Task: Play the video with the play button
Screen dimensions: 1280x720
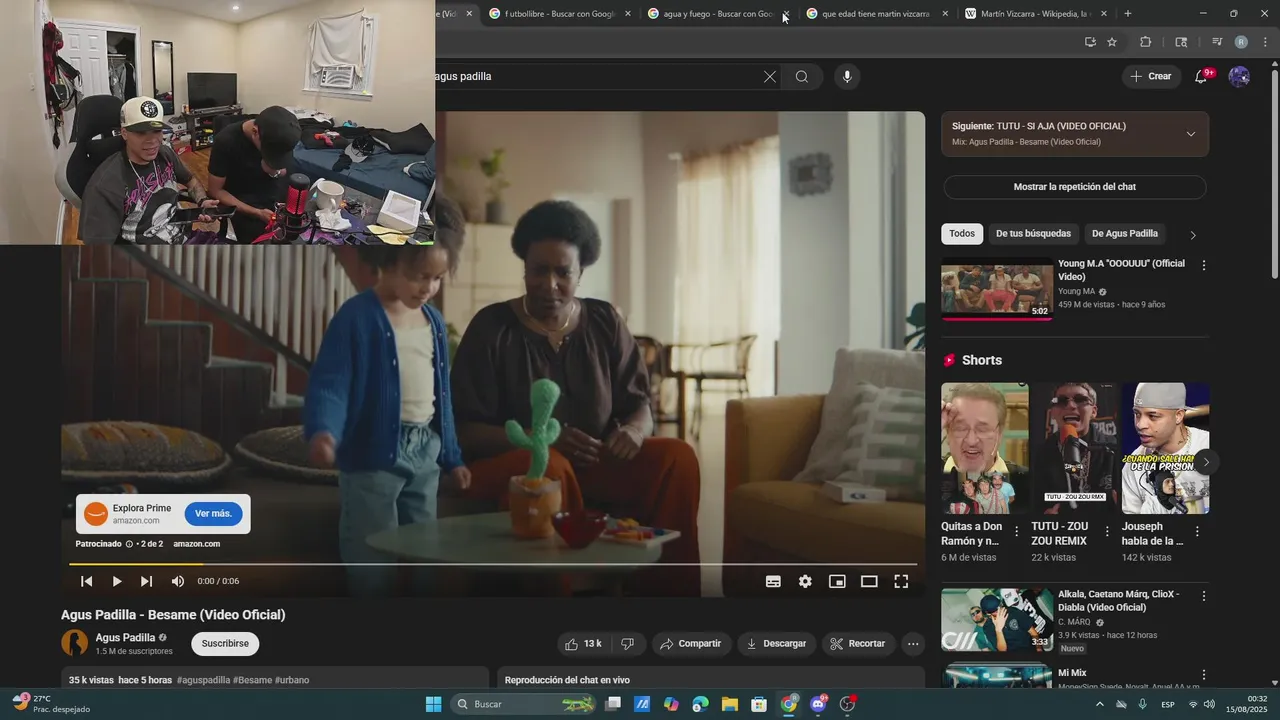Action: coord(117,581)
